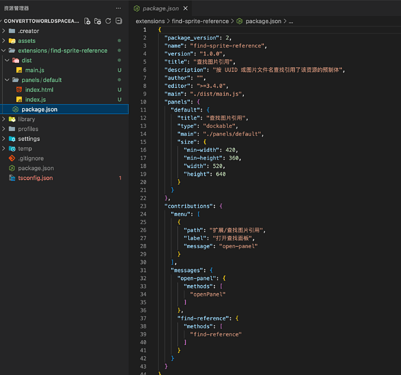The width and height of the screenshot is (401, 375).
Task: Open main.js in the dist folder
Action: point(64,70)
